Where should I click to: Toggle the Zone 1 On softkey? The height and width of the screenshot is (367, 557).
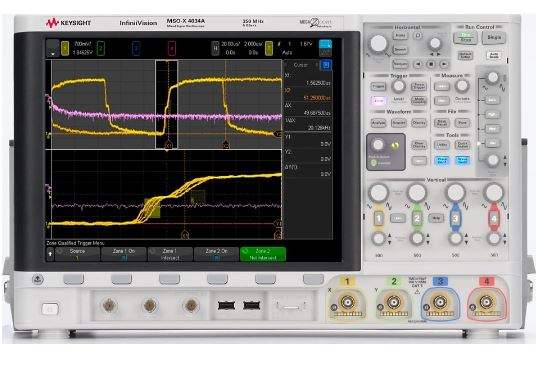point(124,254)
